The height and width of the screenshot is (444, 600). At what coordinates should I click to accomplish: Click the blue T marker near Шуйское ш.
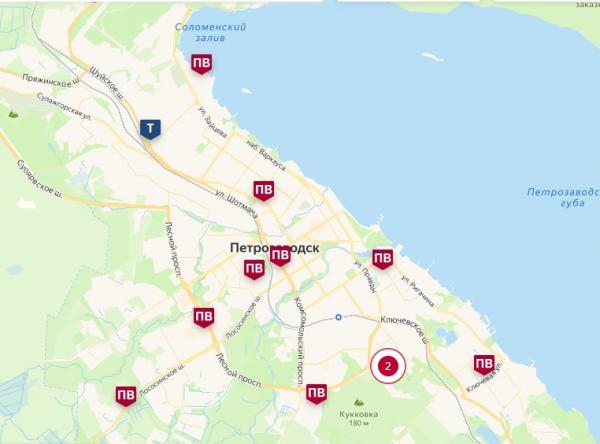(150, 129)
